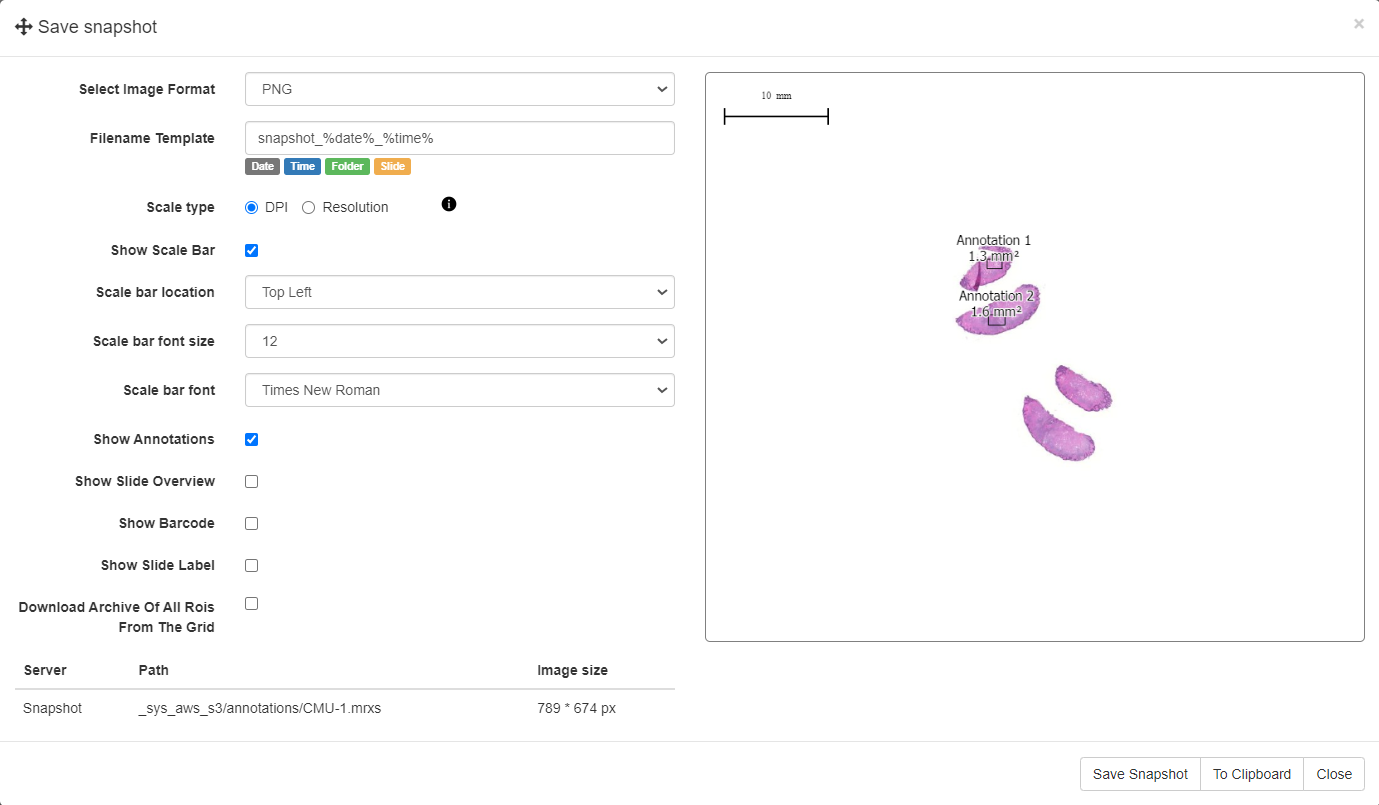Open the Scale bar location dropdown
Screen dimensions: 1379x805
(459, 292)
